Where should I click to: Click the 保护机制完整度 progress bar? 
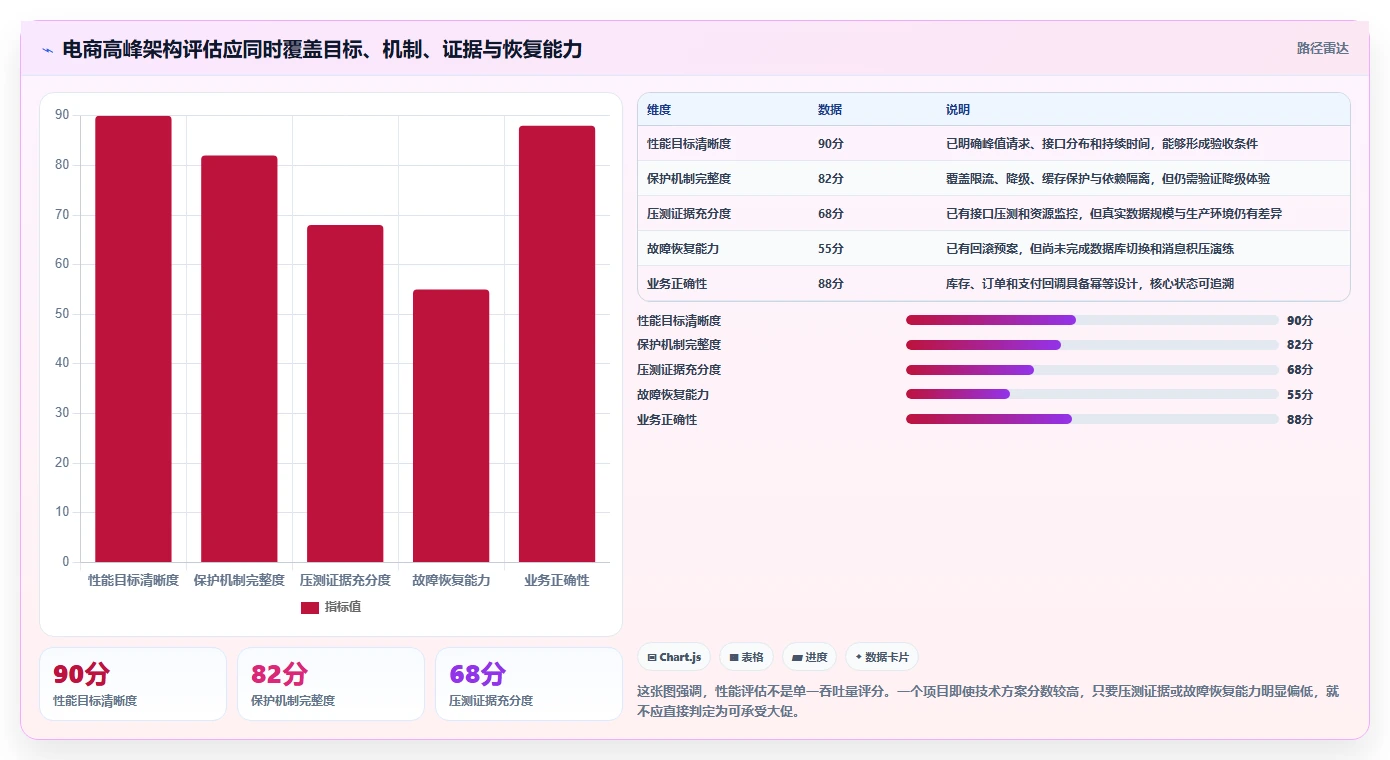coord(1092,345)
